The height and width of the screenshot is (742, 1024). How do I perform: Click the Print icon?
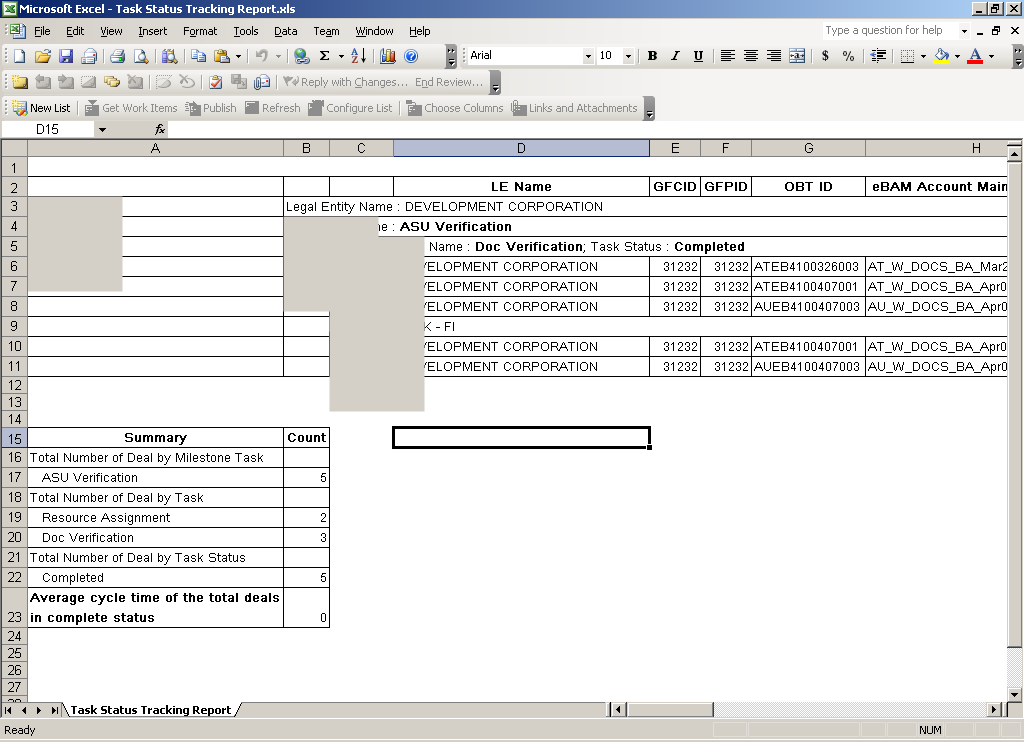[118, 56]
